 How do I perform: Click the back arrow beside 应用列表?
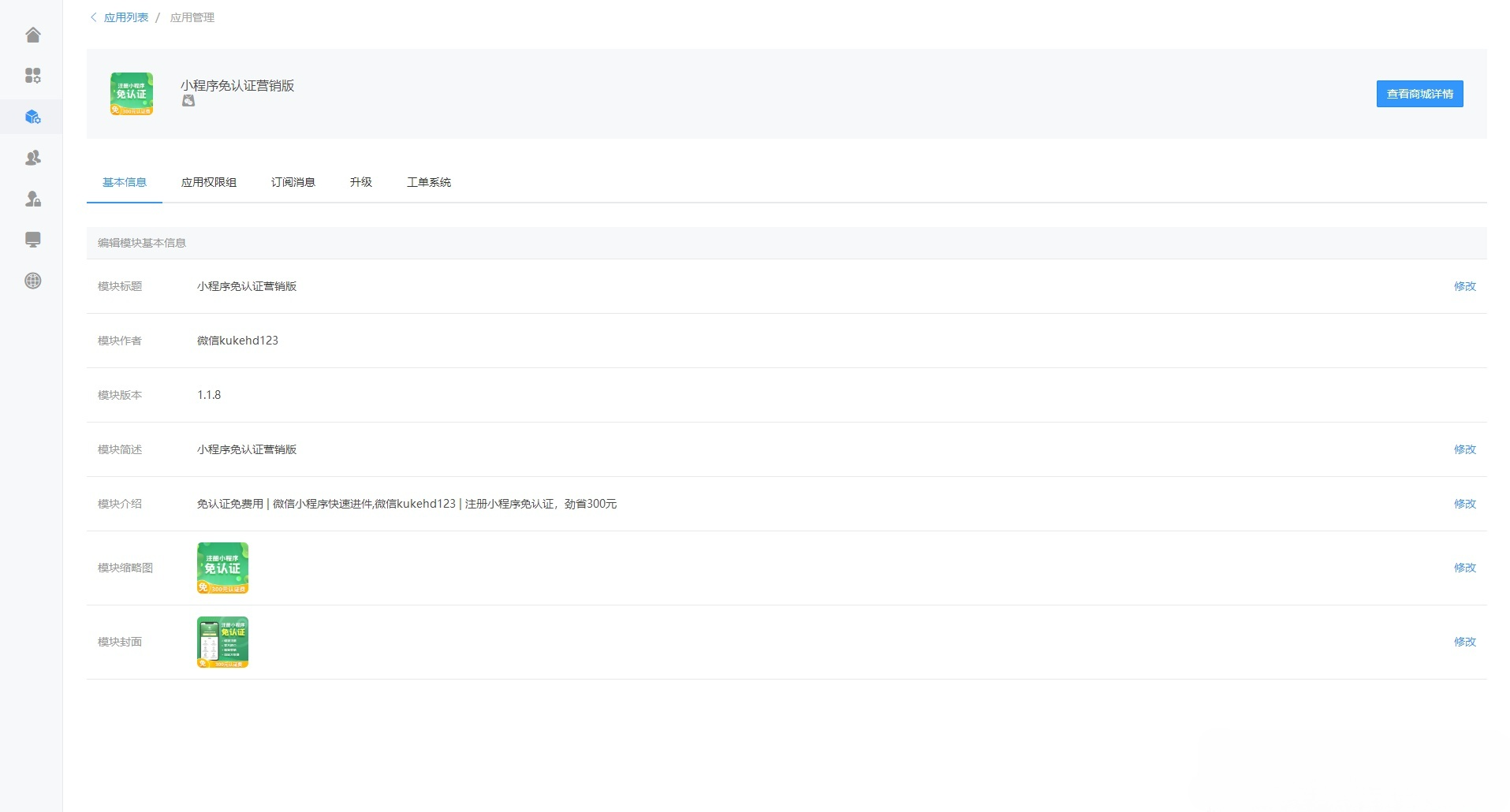click(x=93, y=17)
